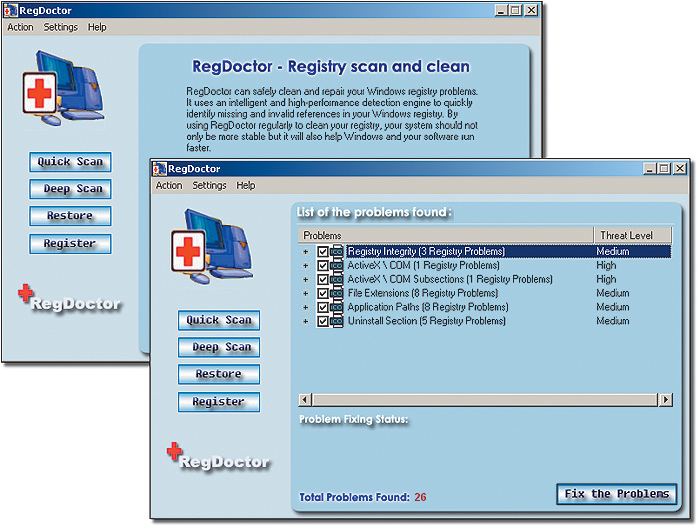The image size is (700, 527).
Task: Expand the File Extensions tree node
Action: pyautogui.click(x=305, y=293)
